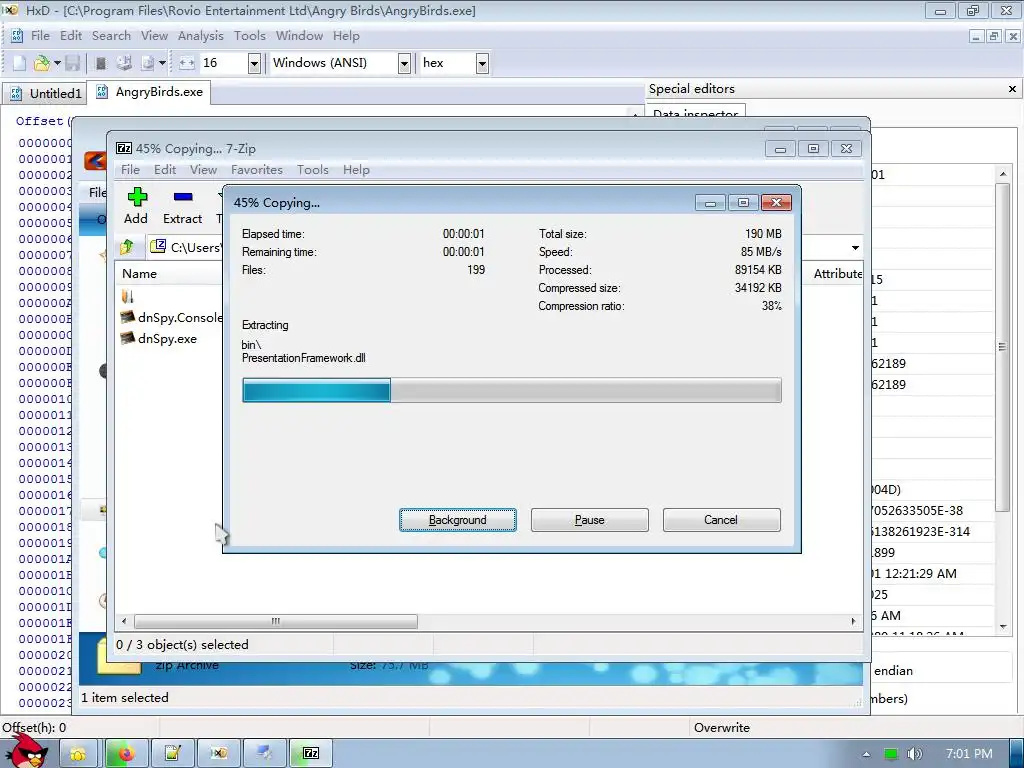Open the Windows (ANSI) charset dropdown
Viewport: 1024px width, 768px height.
(x=404, y=63)
